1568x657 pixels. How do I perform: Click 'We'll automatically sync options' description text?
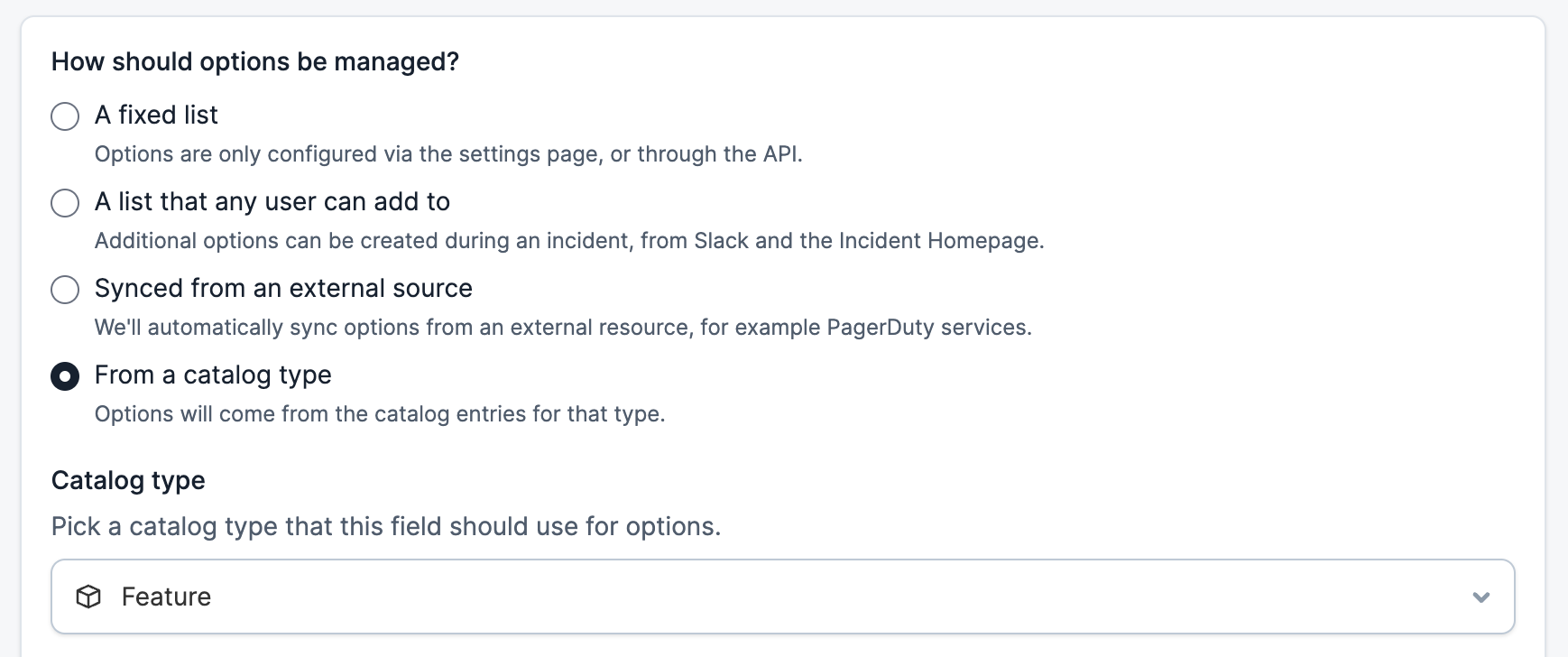point(563,328)
